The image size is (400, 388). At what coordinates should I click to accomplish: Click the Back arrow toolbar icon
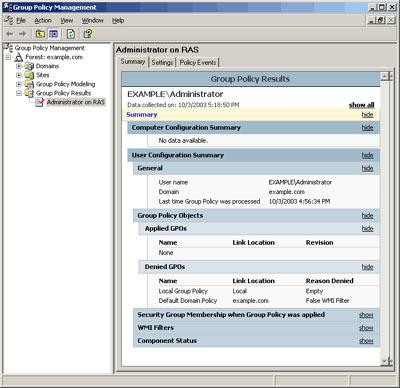tap(10, 34)
